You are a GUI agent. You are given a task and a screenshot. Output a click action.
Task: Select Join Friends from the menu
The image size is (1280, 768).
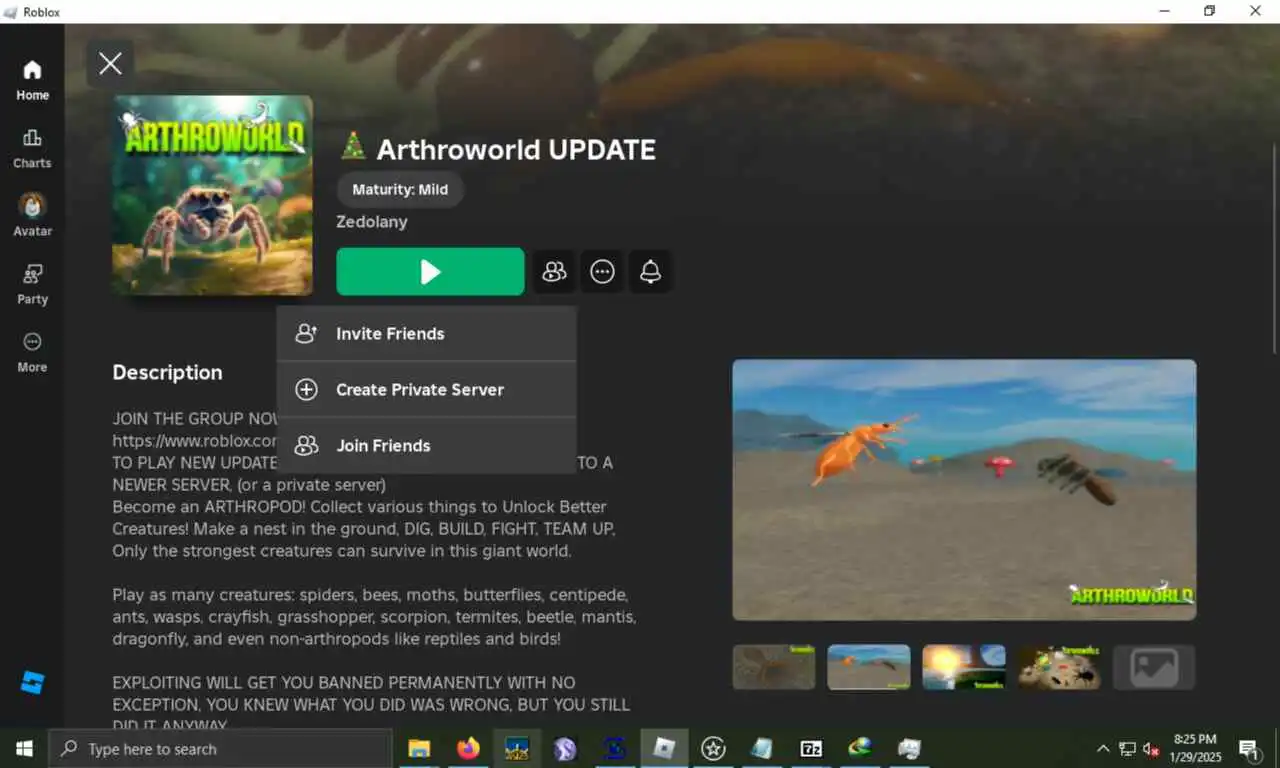427,446
